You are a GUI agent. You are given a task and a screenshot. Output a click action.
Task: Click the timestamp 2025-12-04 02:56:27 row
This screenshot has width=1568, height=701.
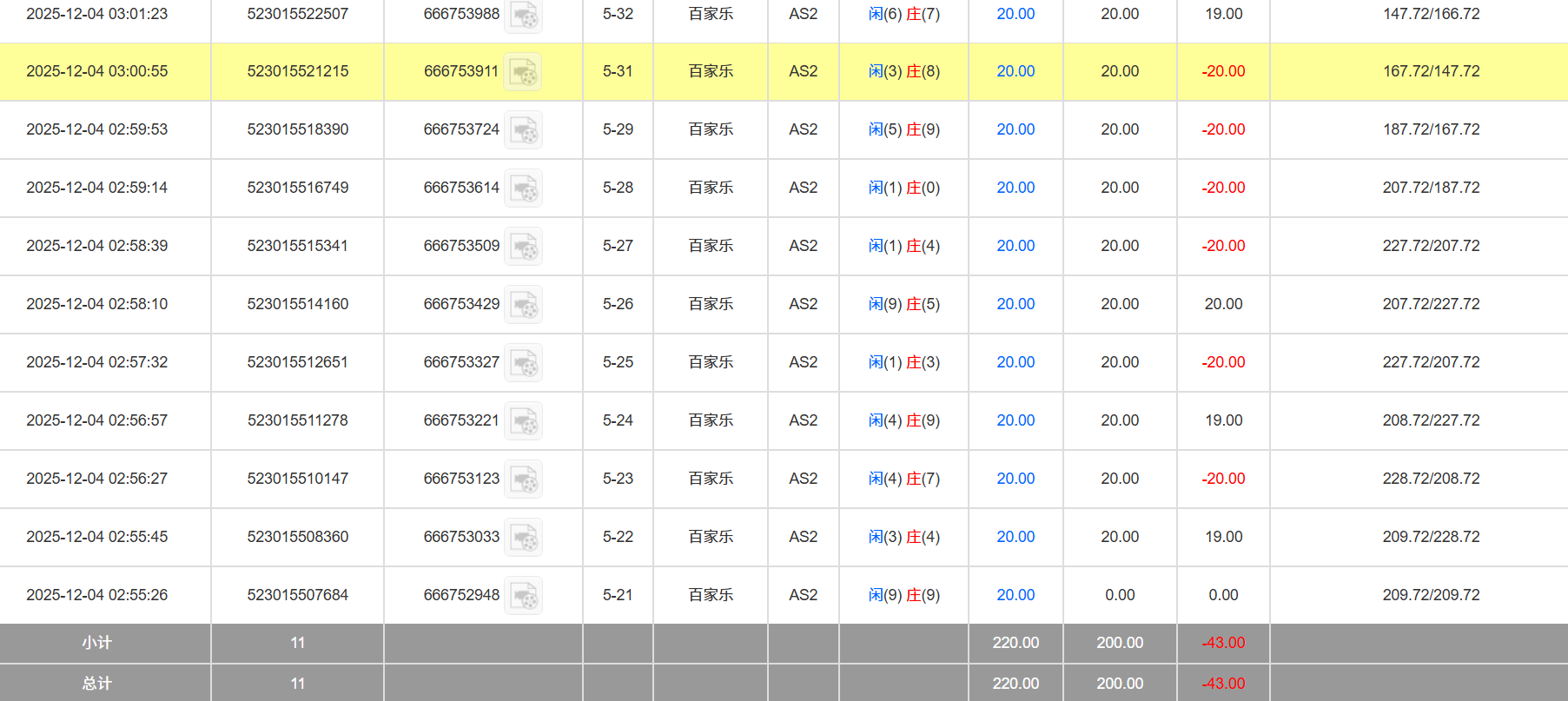tap(96, 479)
